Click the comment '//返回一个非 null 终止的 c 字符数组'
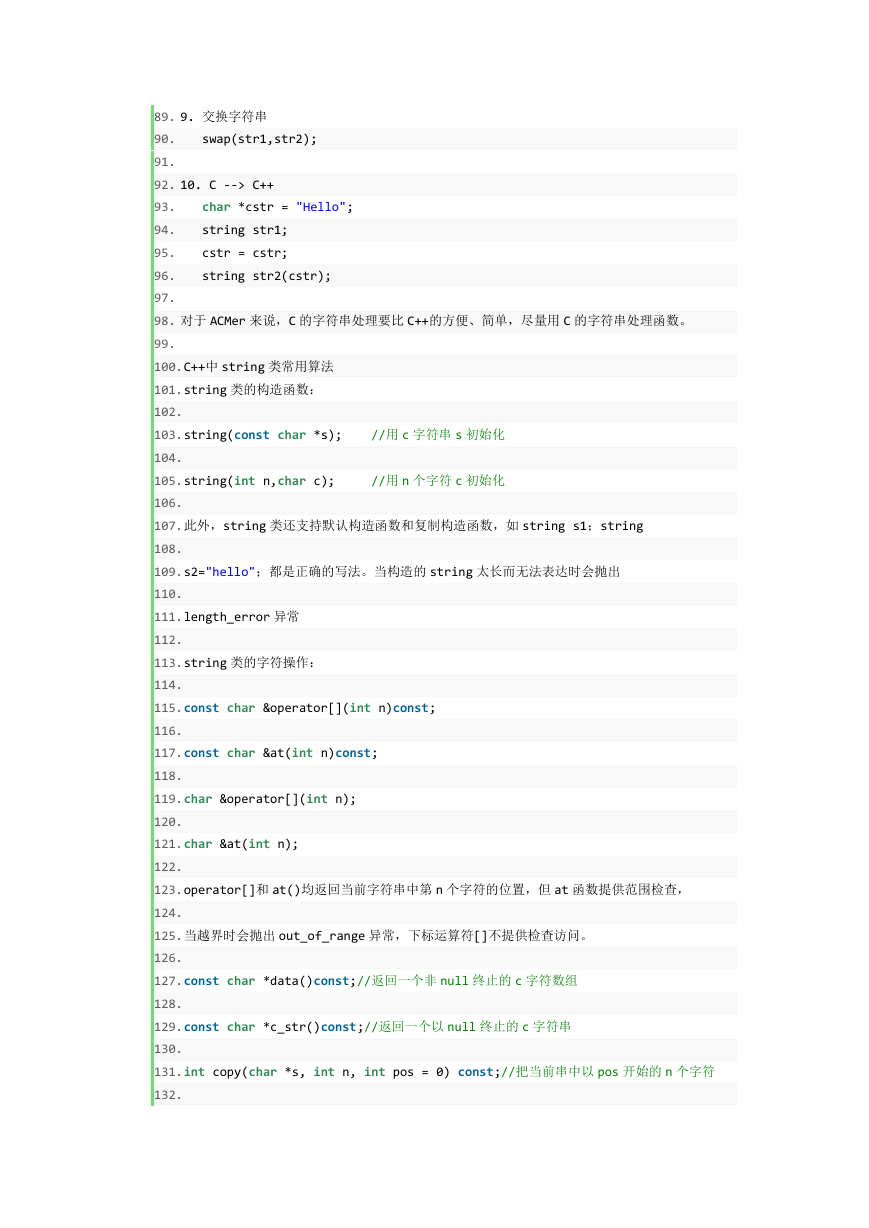 point(467,981)
